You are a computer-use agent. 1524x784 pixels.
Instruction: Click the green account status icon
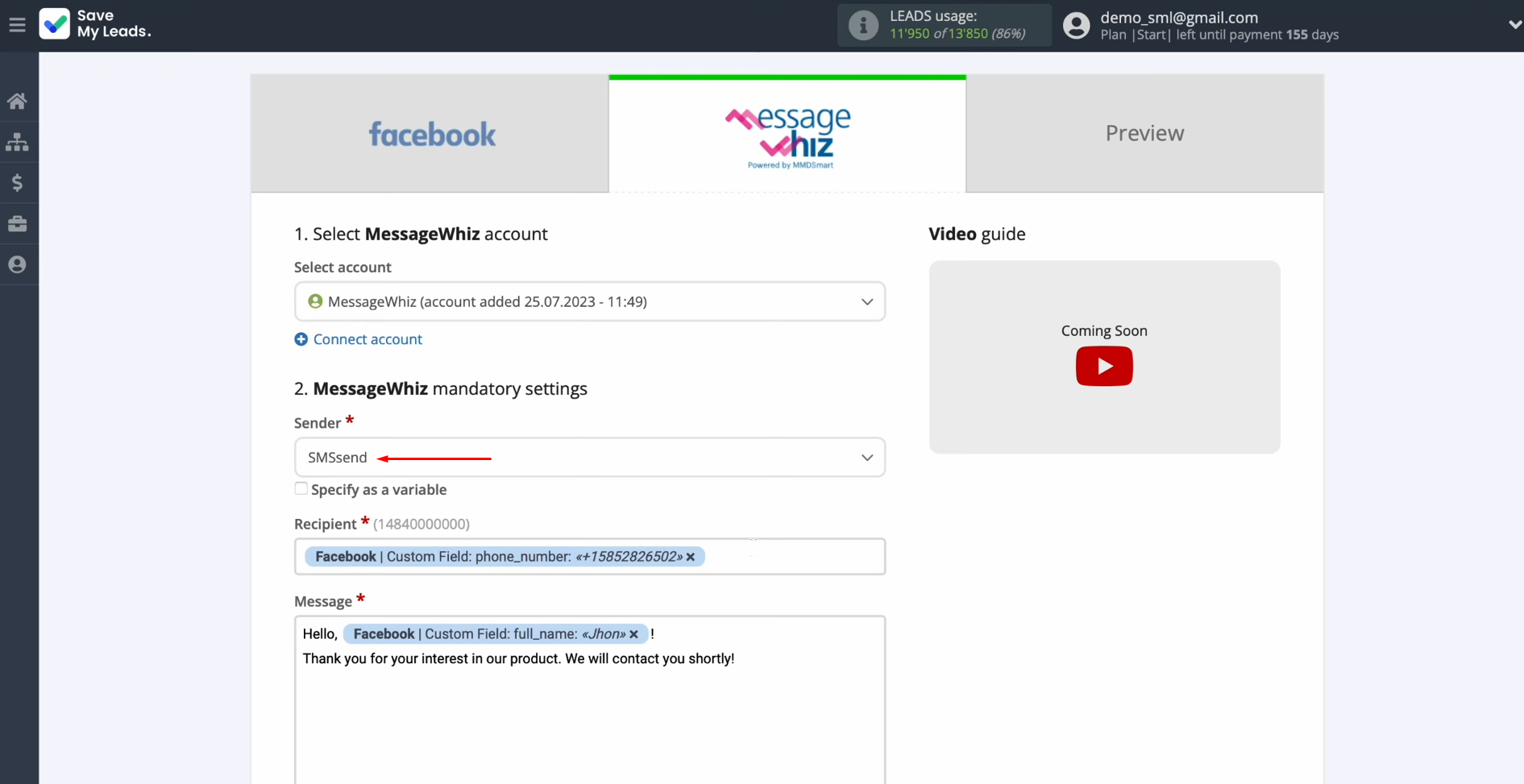pyautogui.click(x=315, y=301)
